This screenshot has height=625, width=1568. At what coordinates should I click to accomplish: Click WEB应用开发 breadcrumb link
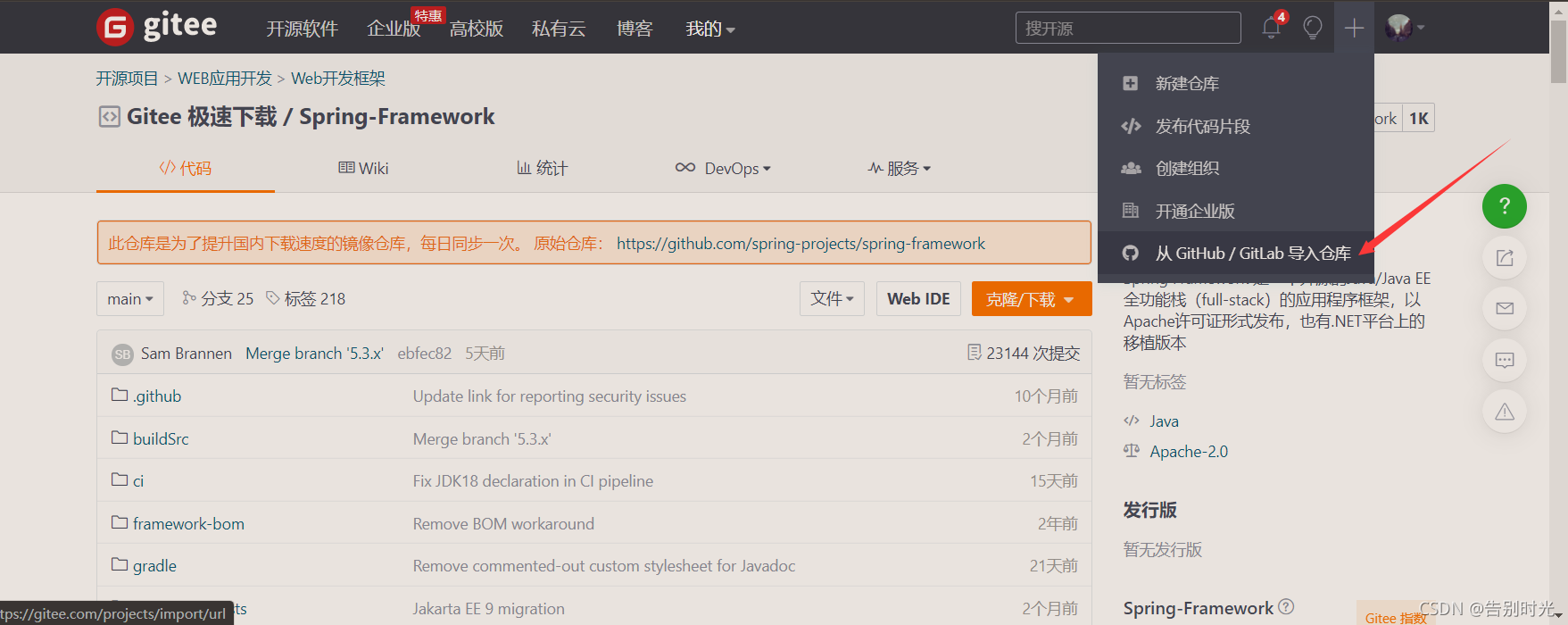pyautogui.click(x=225, y=79)
